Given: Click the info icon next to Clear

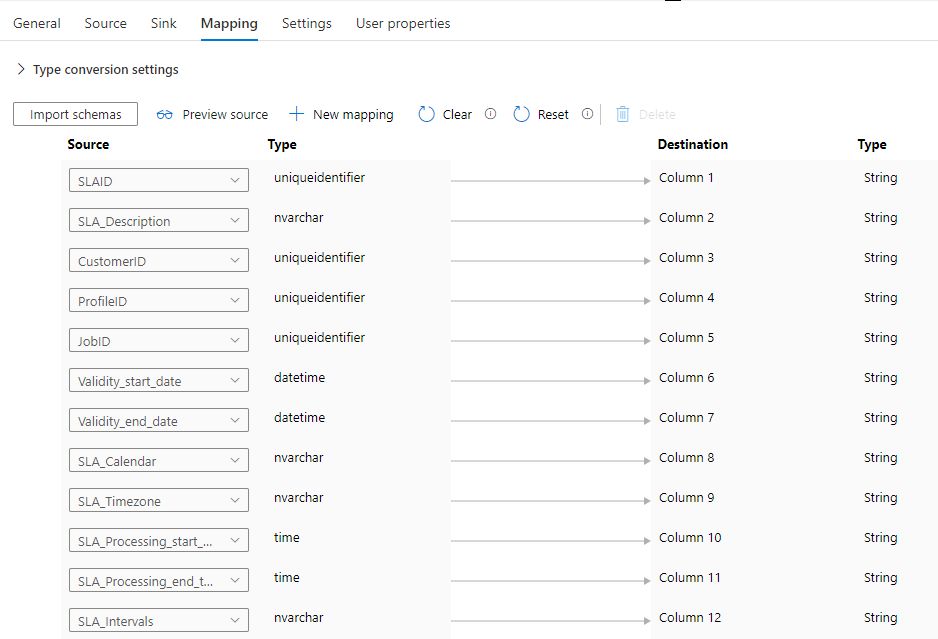Looking at the screenshot, I should [x=491, y=114].
